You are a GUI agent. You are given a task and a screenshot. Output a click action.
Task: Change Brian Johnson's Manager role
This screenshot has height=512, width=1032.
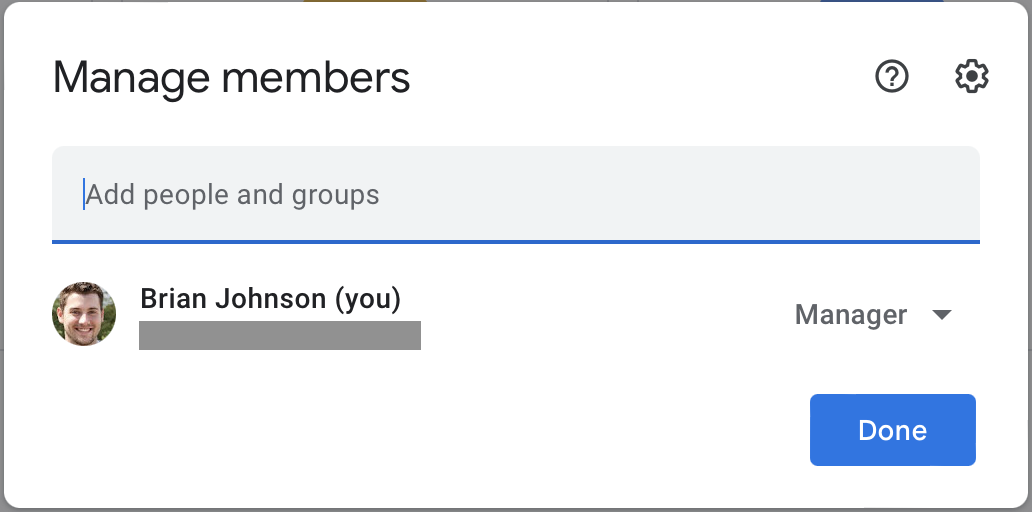[x=873, y=315]
